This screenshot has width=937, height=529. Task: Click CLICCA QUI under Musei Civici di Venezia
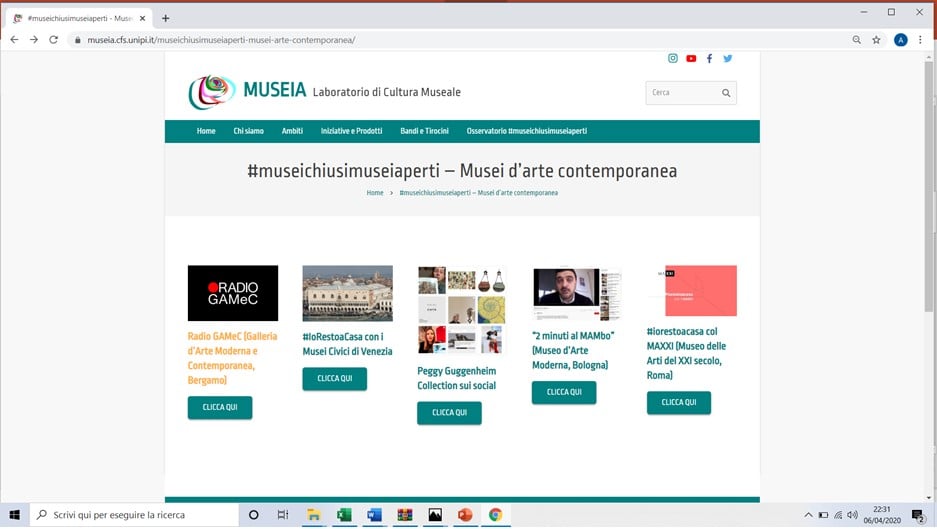pyautogui.click(x=335, y=379)
